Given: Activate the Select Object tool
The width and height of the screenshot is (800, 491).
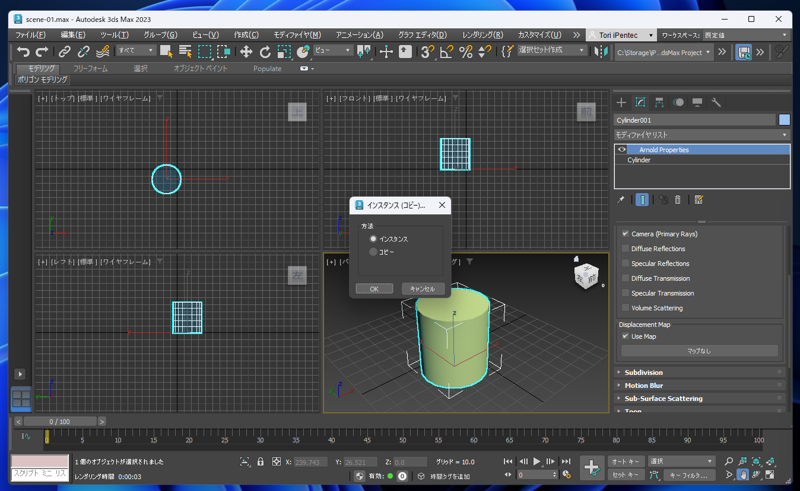Looking at the screenshot, I should click(166, 52).
